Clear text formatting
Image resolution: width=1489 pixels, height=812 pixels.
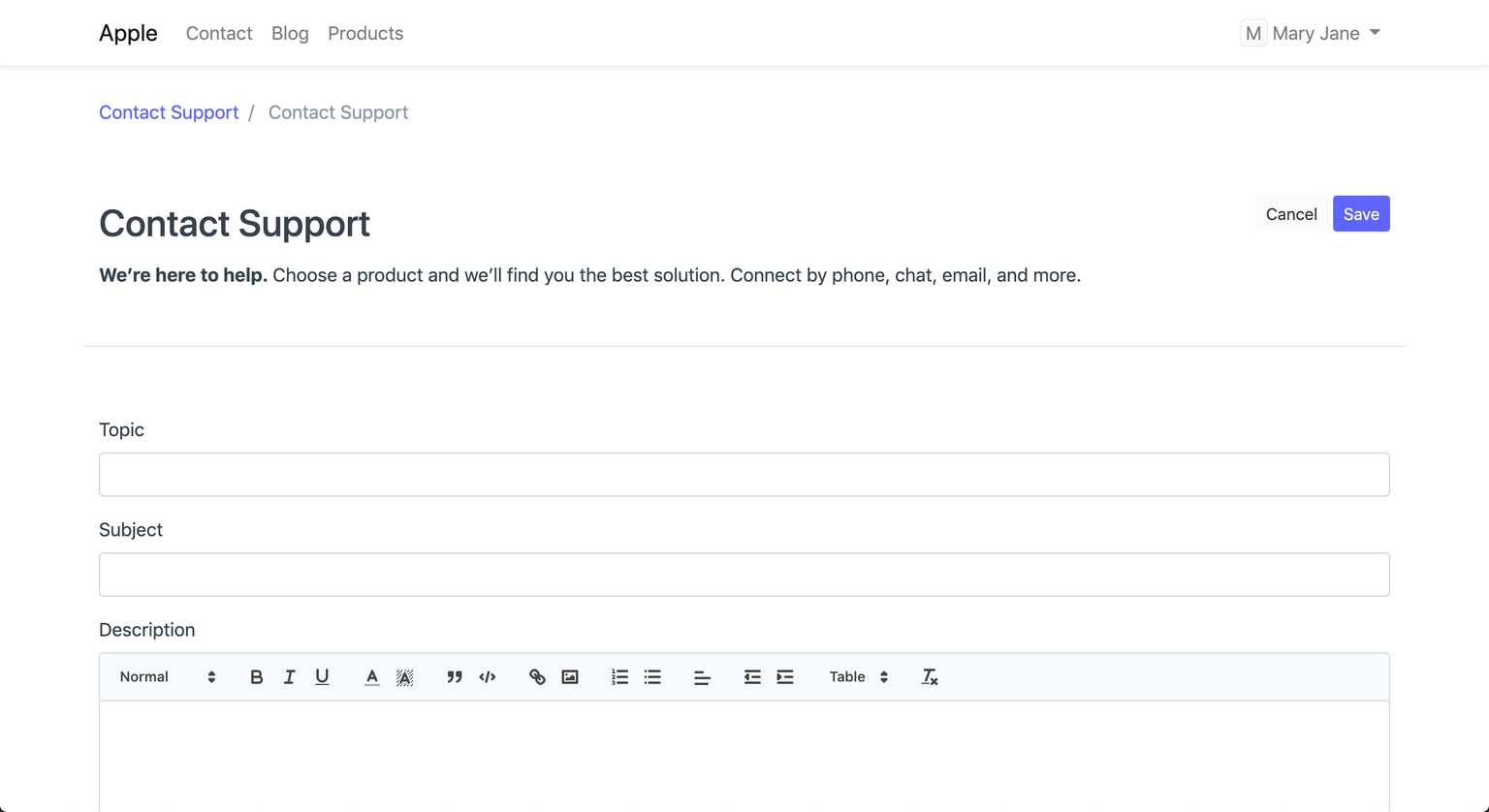pos(929,677)
